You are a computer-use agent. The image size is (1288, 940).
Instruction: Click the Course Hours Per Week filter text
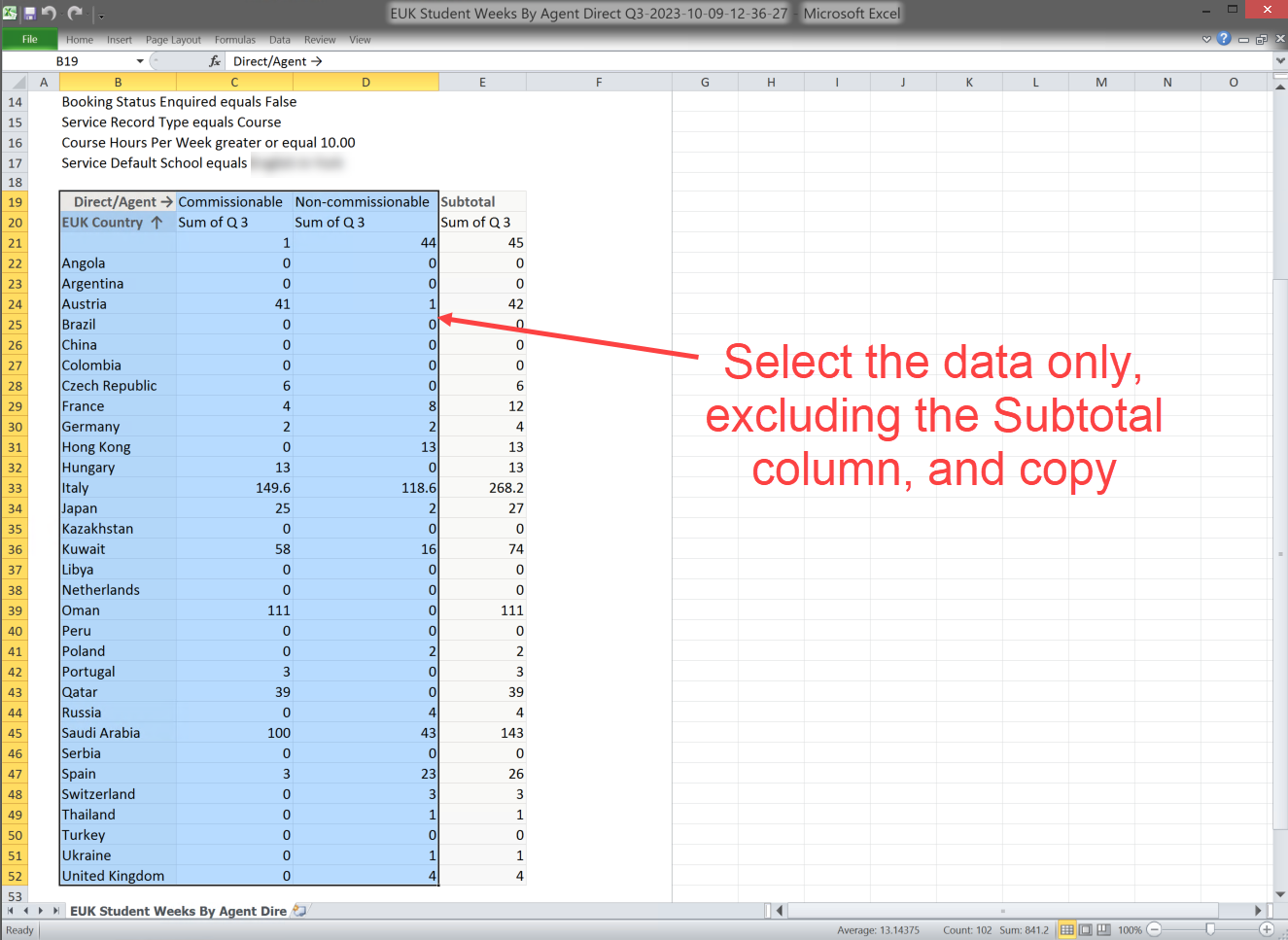coord(208,143)
